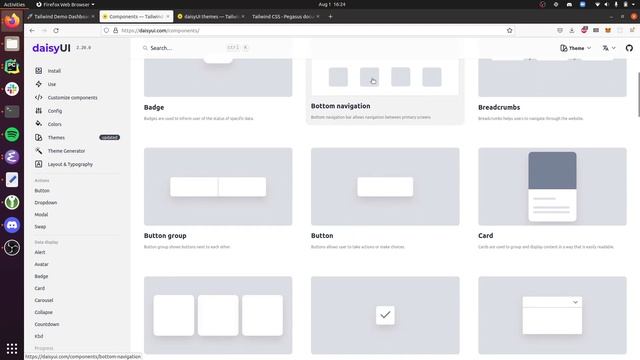Click the clock in the top bar
The width and height of the screenshot is (640, 360).
coord(332,4)
